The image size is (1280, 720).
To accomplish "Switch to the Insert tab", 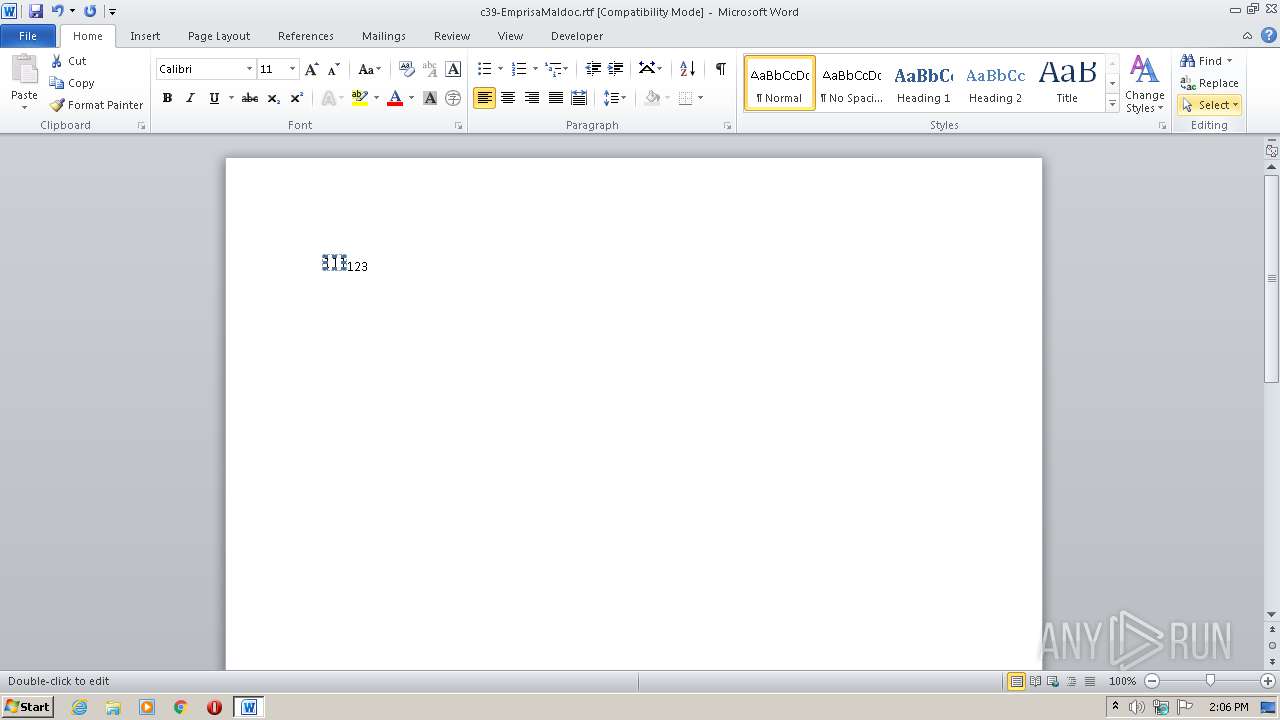I will 145,36.
